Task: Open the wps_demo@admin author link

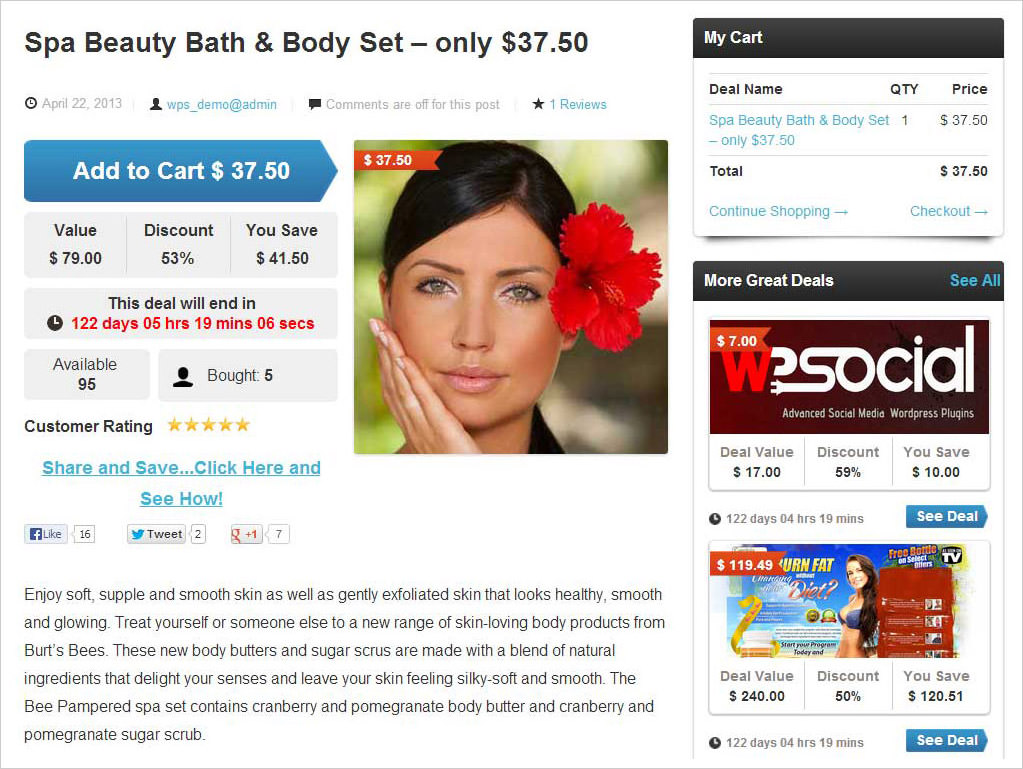Action: tap(222, 104)
